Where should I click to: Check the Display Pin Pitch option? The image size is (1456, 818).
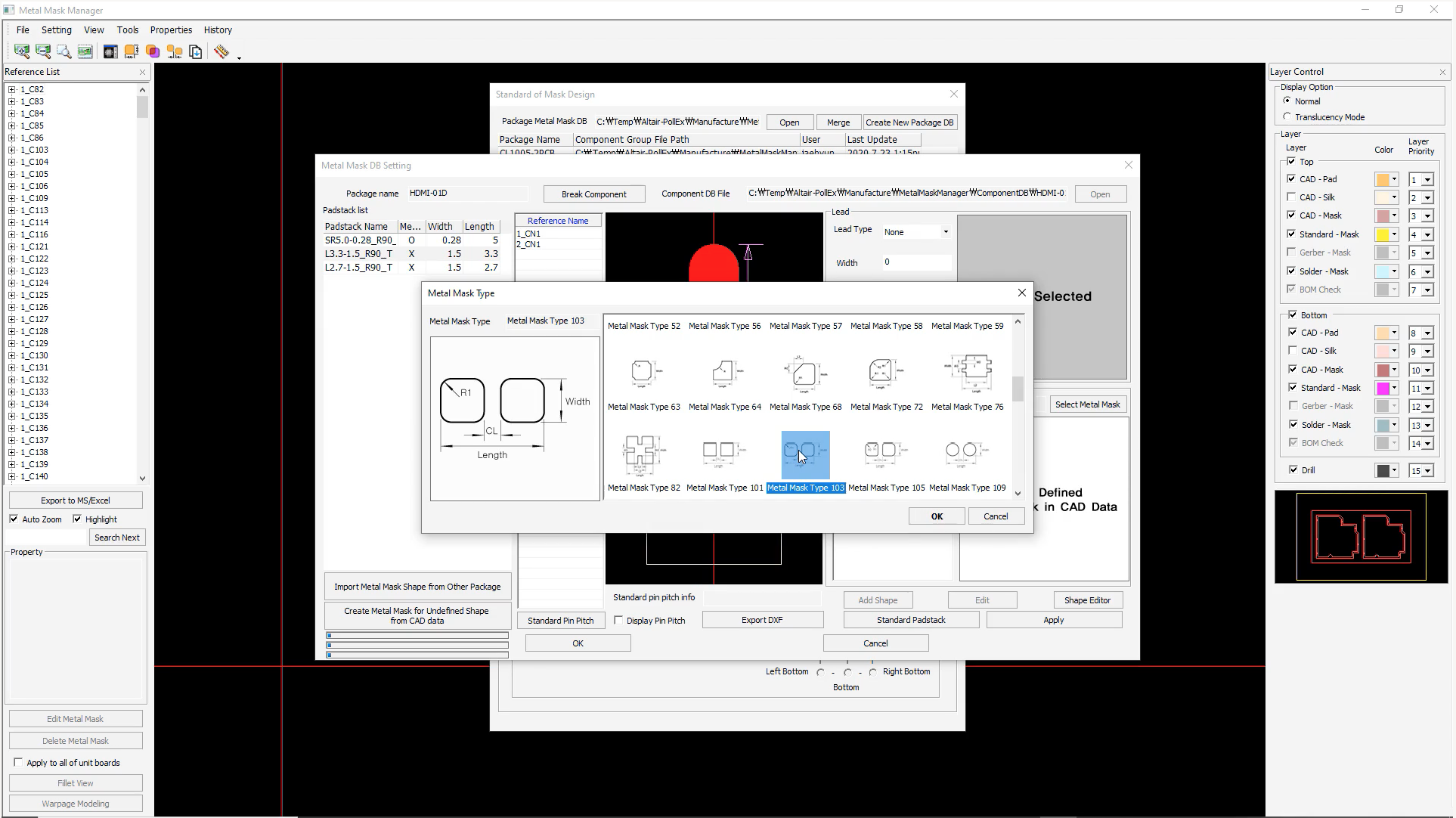[x=619, y=621]
